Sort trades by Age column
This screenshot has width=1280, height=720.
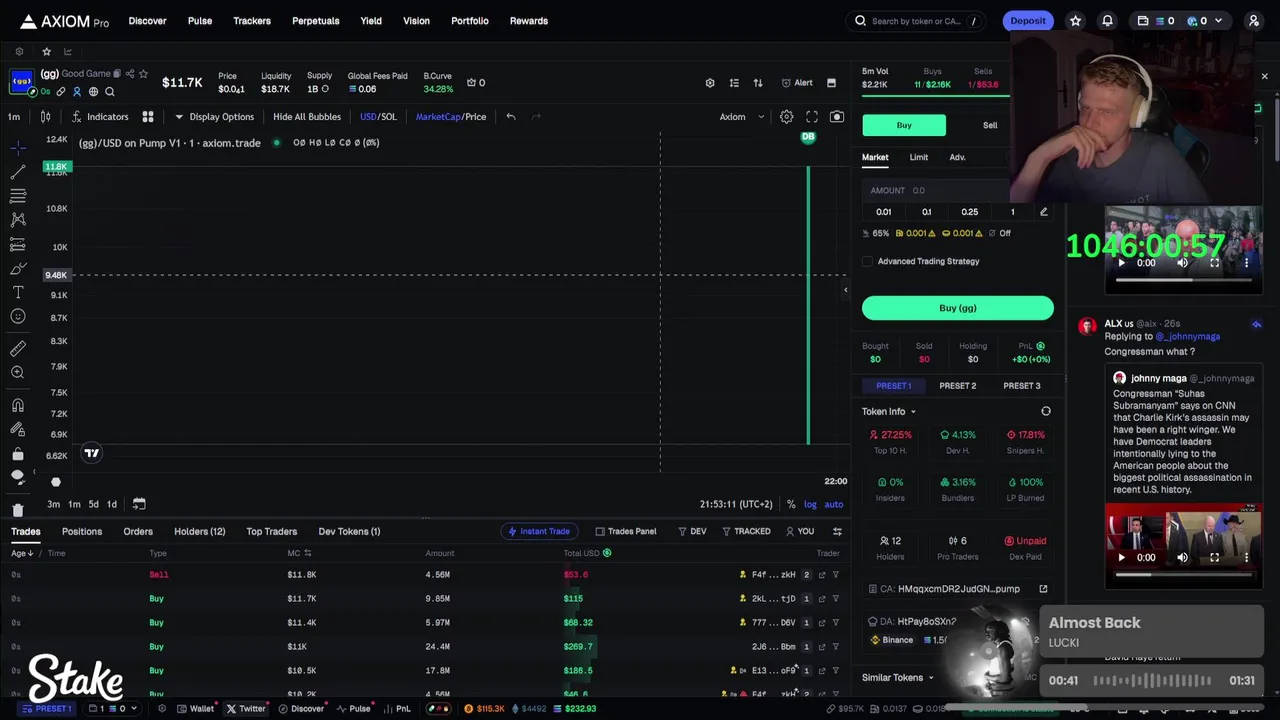point(22,553)
